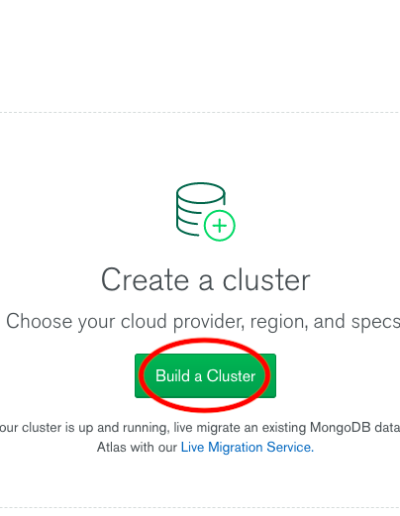Click the word Service in the blue link

coord(290,447)
